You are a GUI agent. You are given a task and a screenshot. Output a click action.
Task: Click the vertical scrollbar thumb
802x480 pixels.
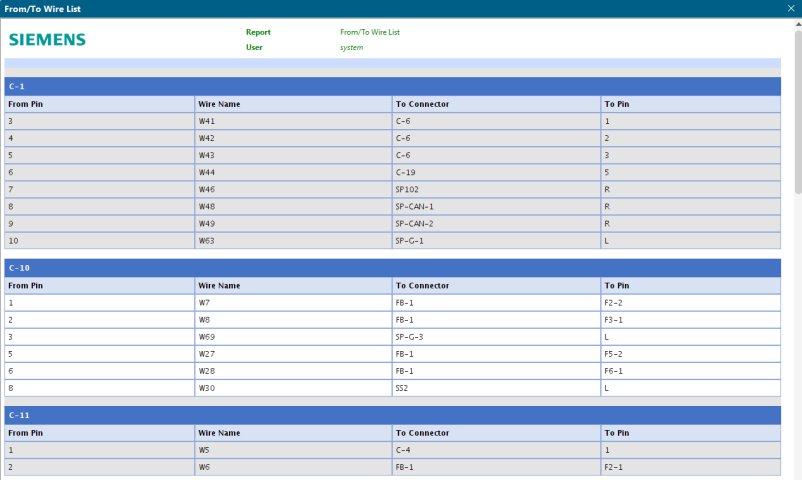point(798,112)
